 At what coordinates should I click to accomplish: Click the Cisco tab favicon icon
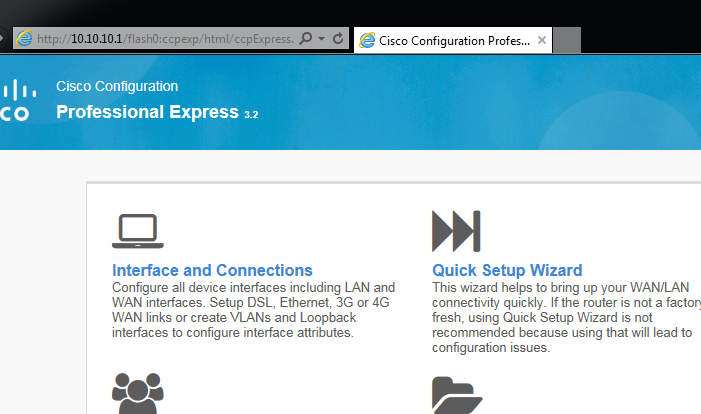point(368,40)
